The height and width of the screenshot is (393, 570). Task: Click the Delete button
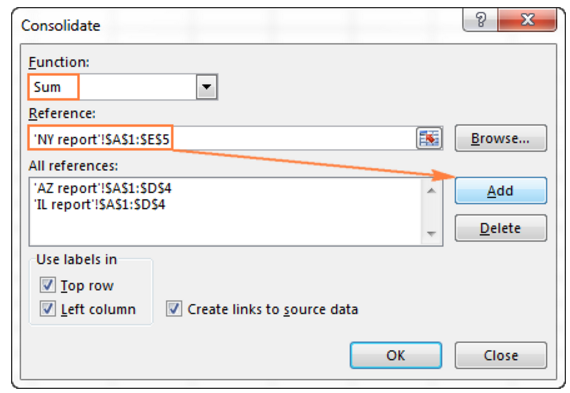pyautogui.click(x=501, y=228)
